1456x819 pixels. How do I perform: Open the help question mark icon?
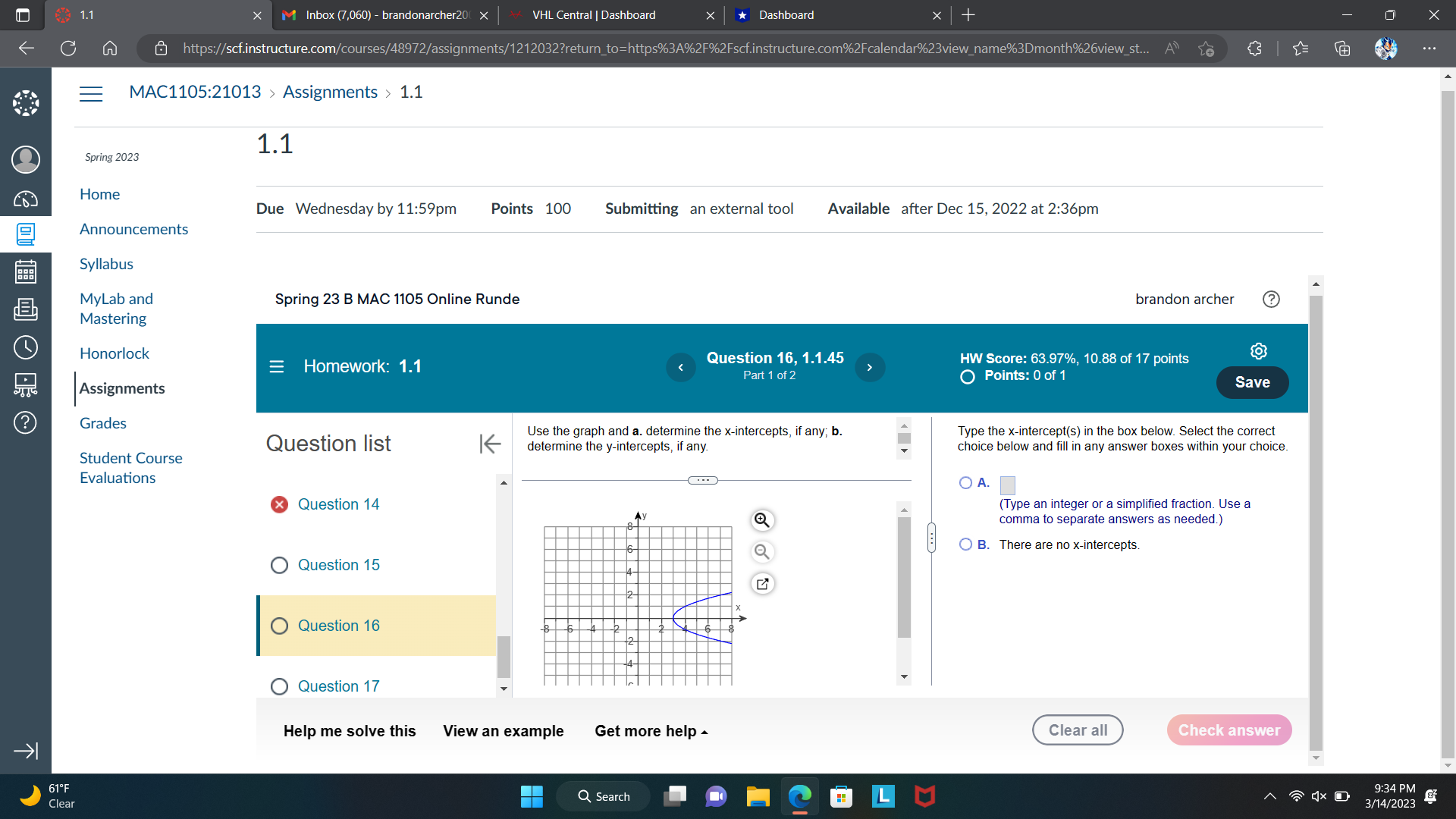pos(1270,299)
